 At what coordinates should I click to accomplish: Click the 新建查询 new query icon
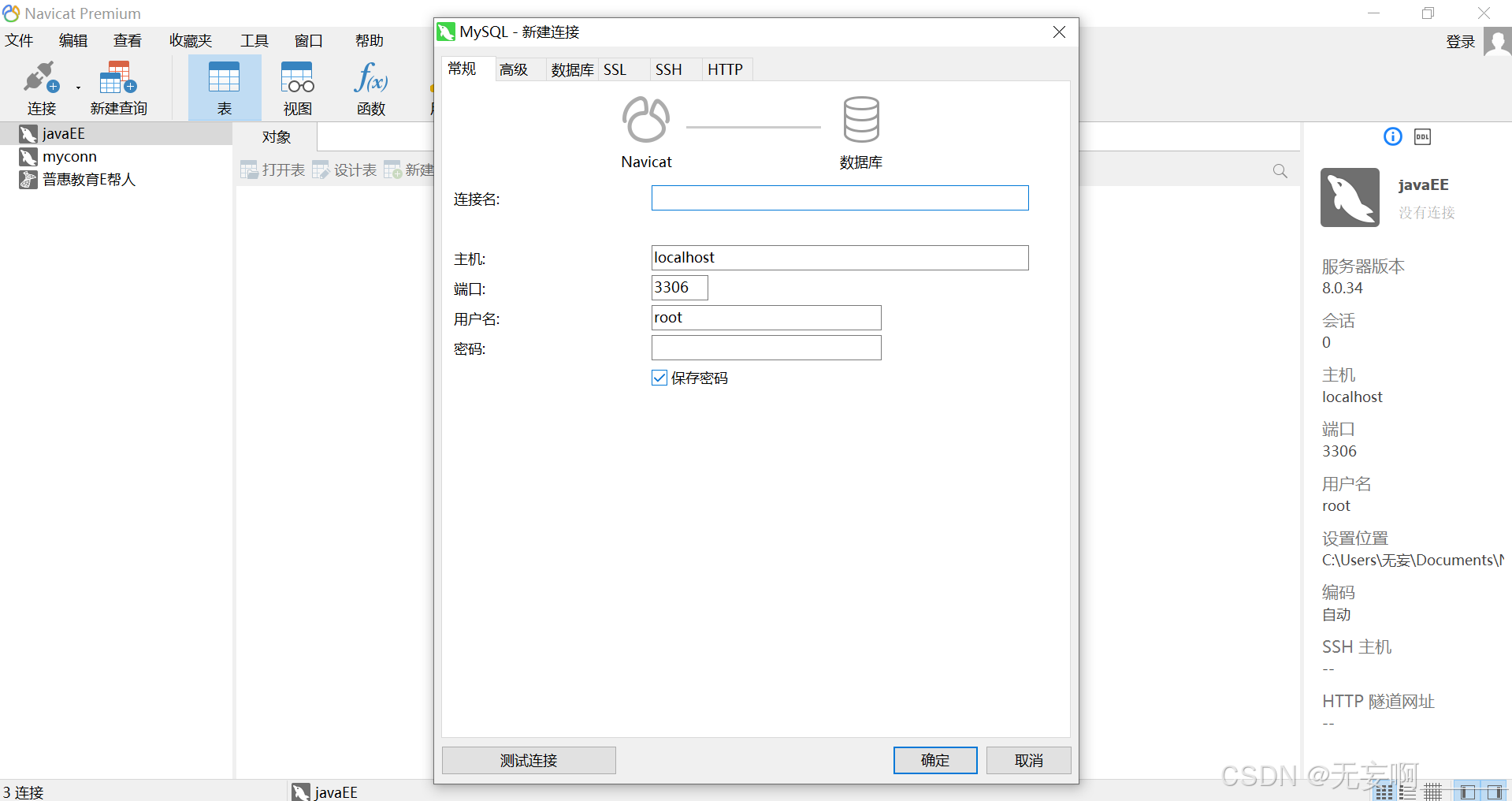[x=119, y=88]
